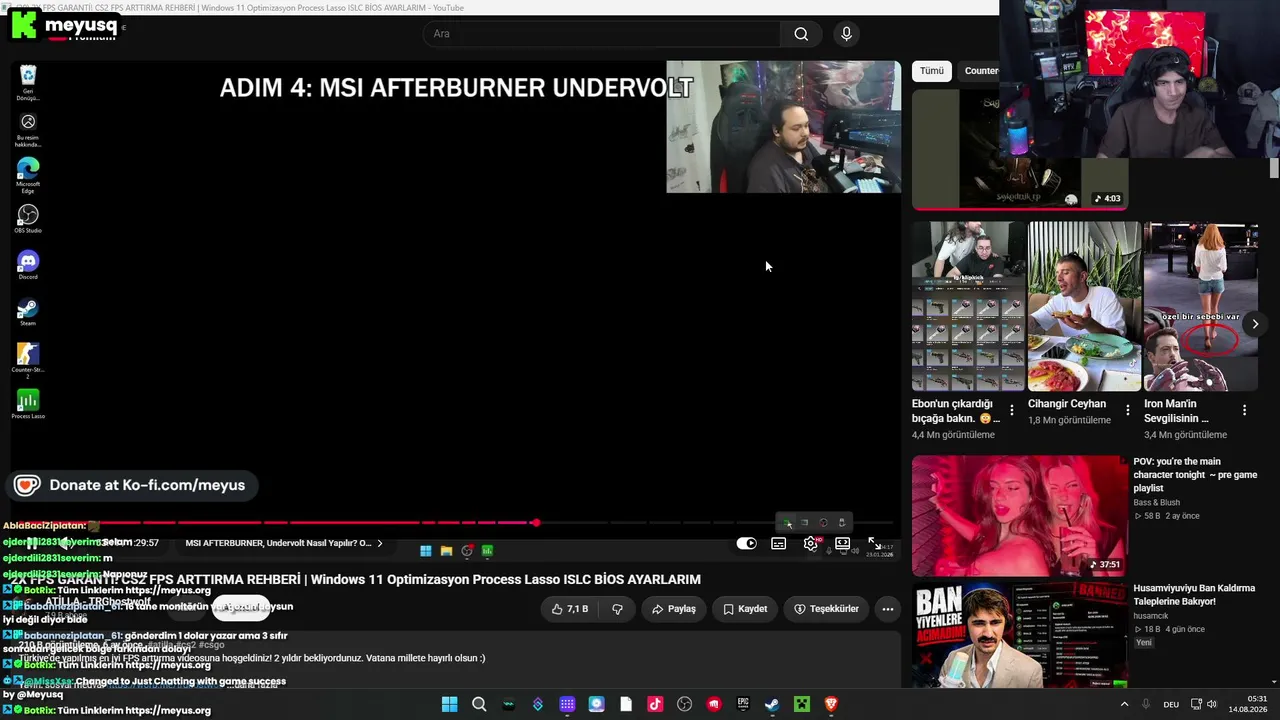Open Minecraft from the taskbar

801,704
